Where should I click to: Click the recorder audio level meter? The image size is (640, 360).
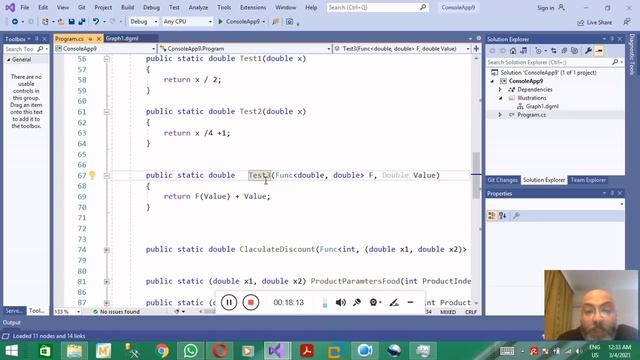[325, 302]
